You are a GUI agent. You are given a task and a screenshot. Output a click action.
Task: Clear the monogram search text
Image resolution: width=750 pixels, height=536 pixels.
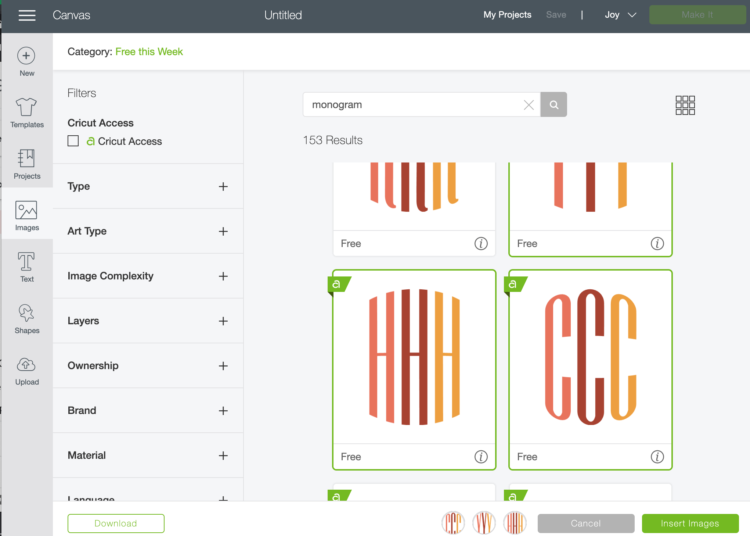(529, 105)
